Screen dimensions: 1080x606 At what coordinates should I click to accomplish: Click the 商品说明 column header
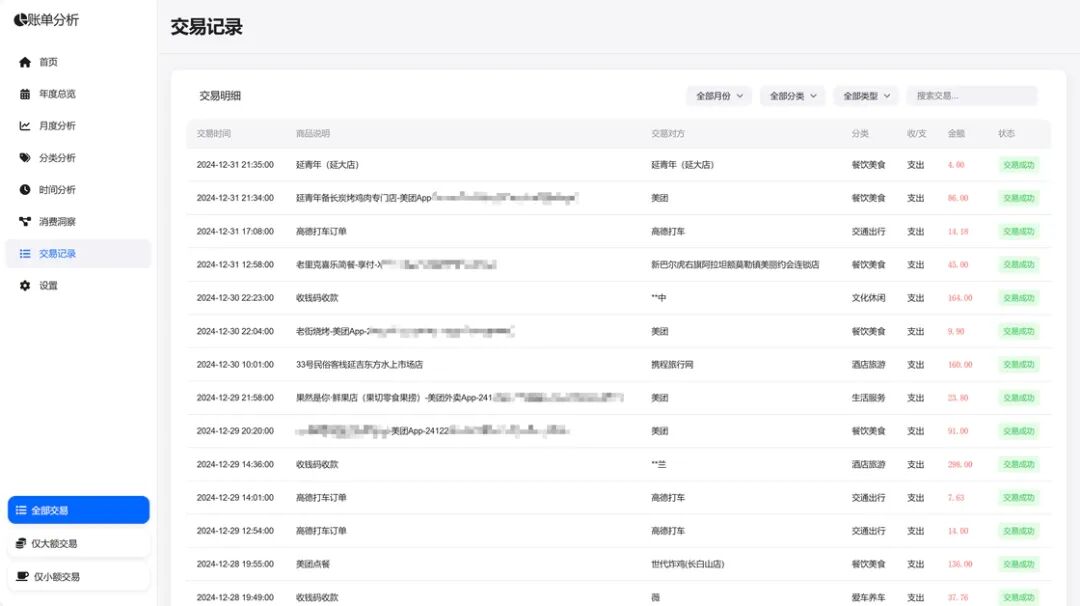pyautogui.click(x=313, y=134)
